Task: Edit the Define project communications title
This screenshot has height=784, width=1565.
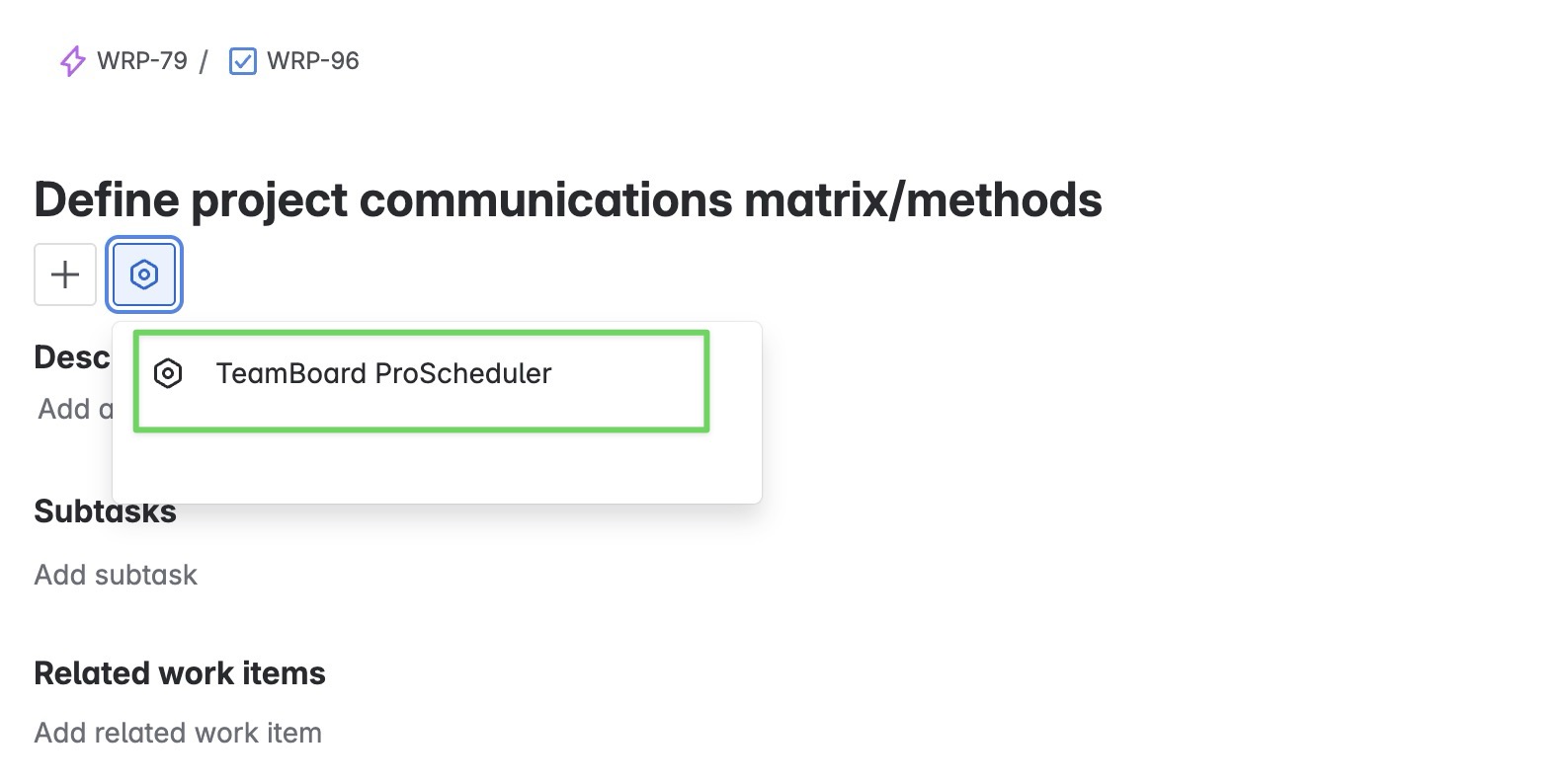Action: pos(568,199)
